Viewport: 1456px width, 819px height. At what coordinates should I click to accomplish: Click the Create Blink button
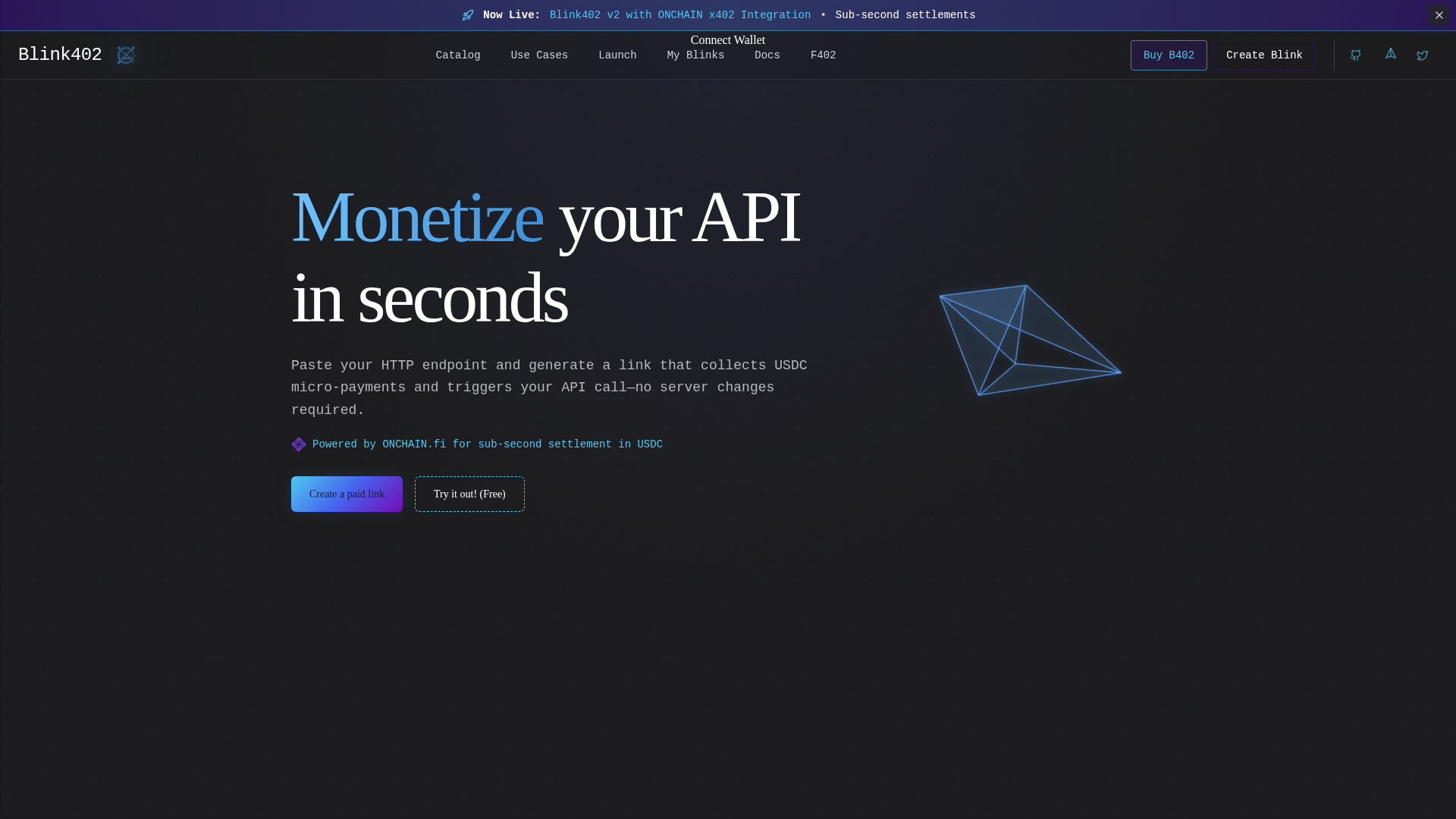(1264, 55)
